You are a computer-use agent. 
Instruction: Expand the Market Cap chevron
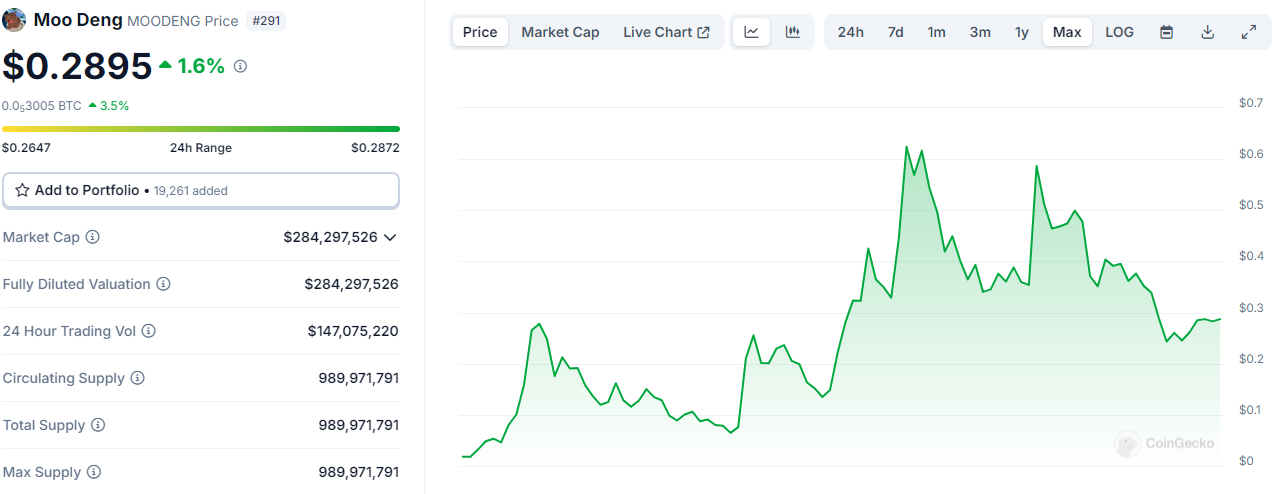[390, 237]
